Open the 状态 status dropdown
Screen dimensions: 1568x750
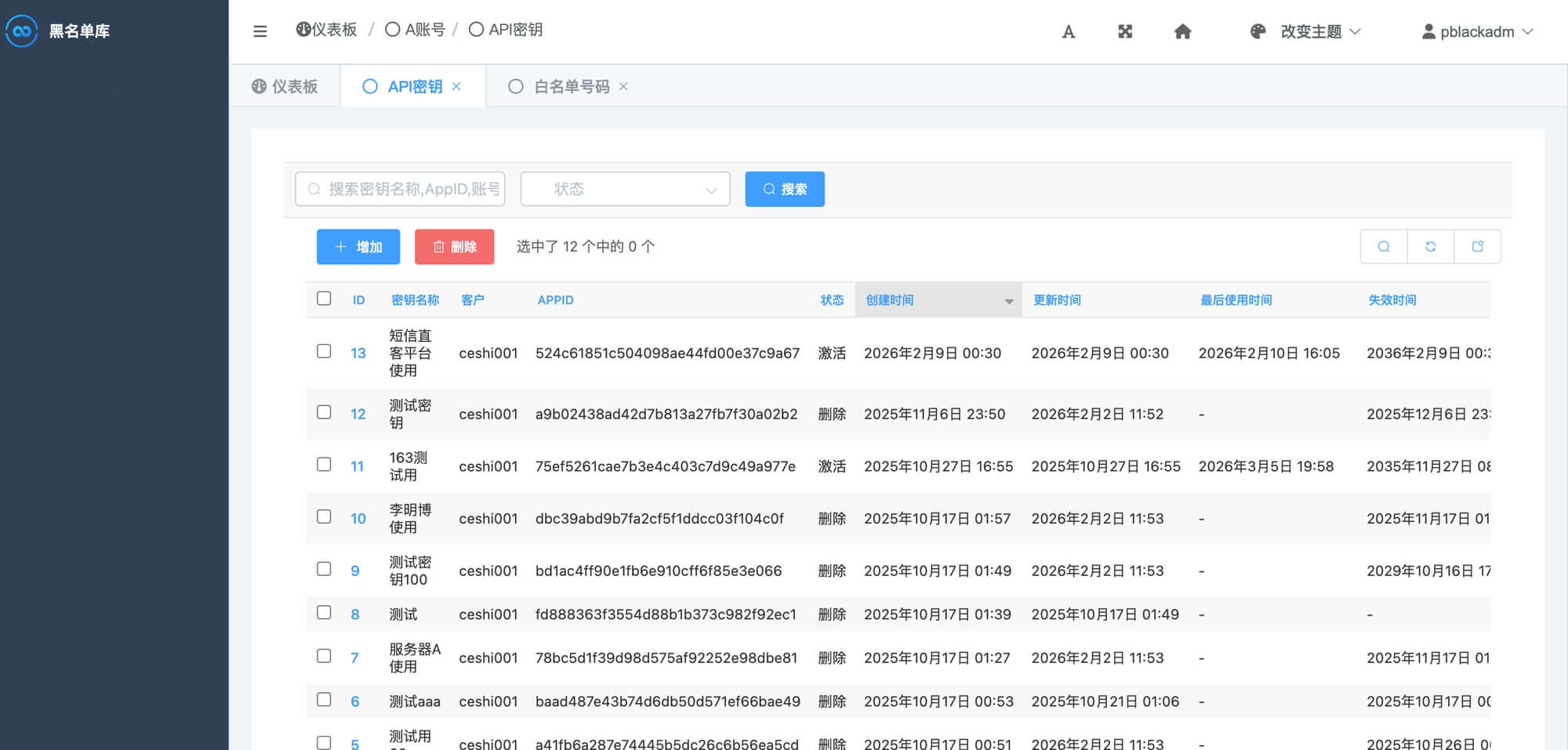(625, 189)
